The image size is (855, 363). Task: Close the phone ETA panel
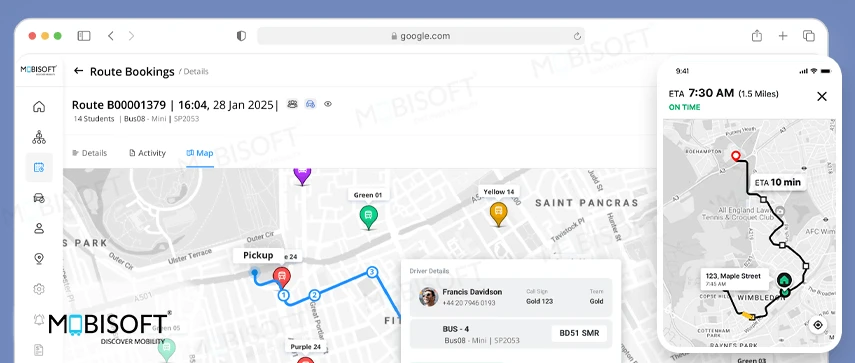pyautogui.click(x=822, y=96)
